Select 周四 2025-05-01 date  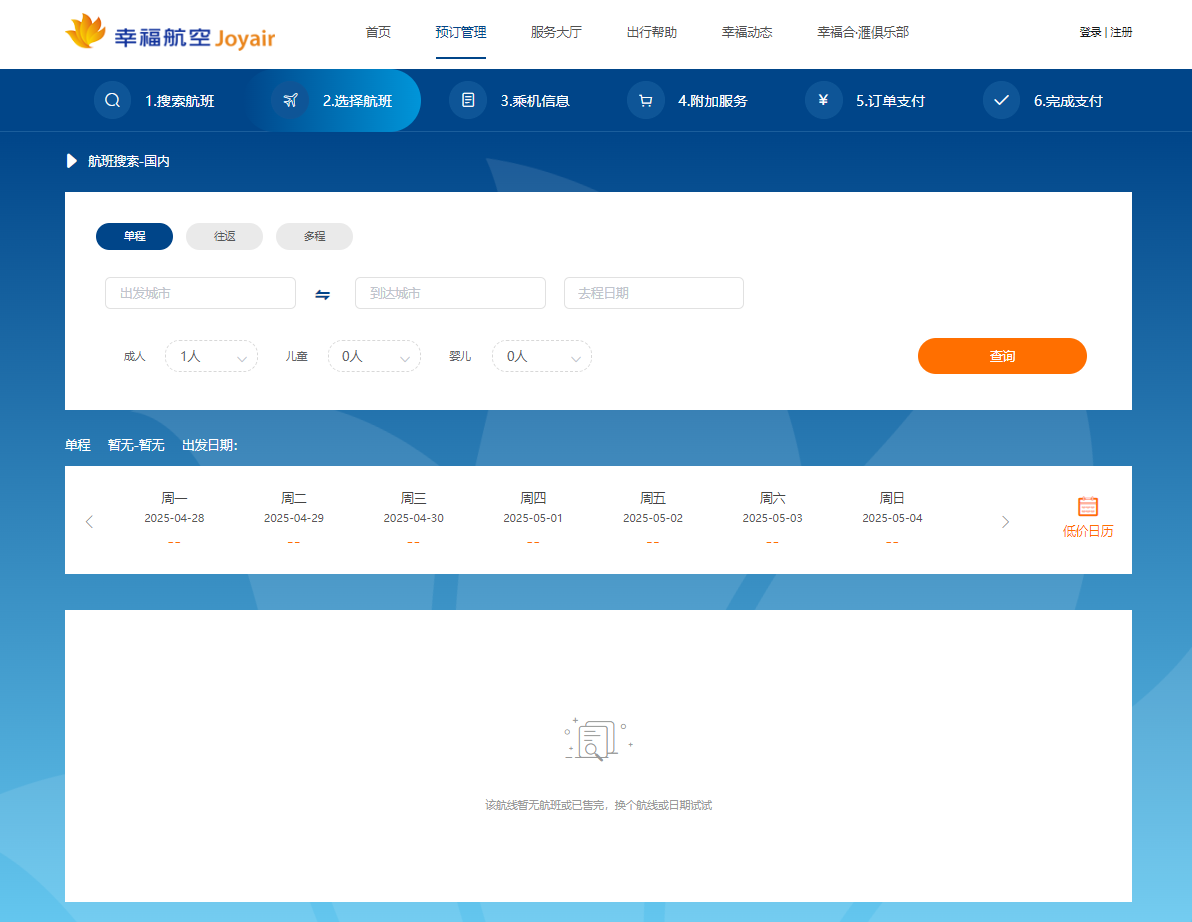tap(533, 518)
